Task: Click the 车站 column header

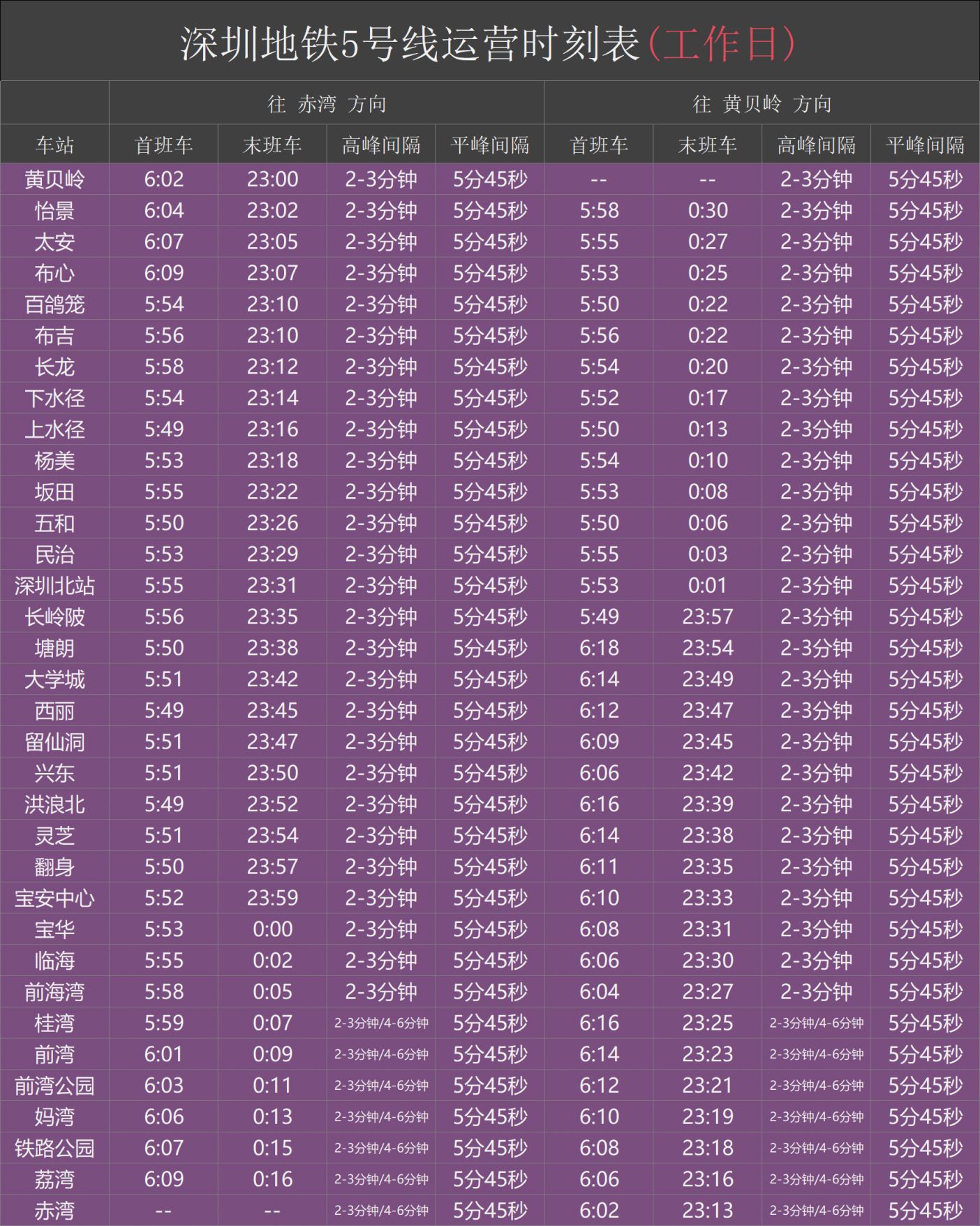Action: coord(54,145)
